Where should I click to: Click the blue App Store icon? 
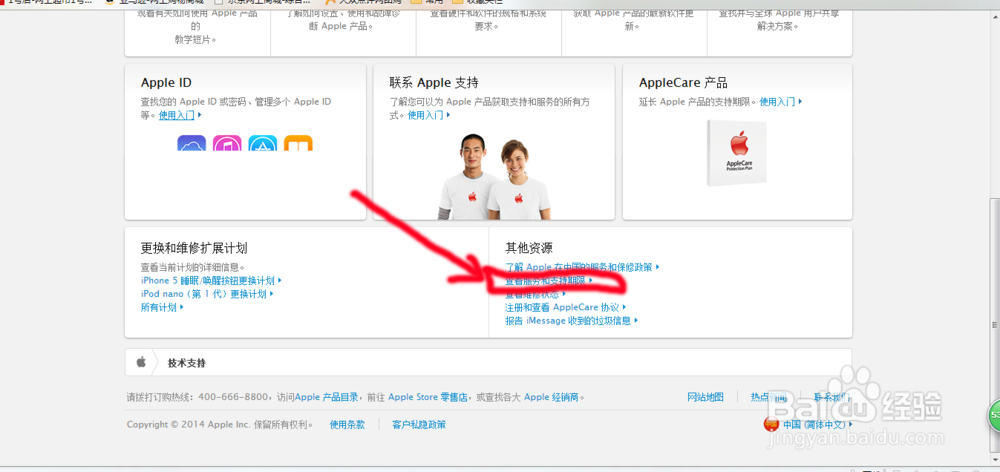[x=263, y=143]
